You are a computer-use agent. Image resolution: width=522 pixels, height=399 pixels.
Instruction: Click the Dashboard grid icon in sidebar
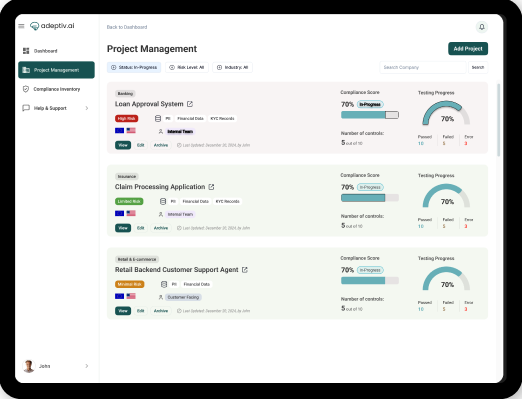[26, 51]
